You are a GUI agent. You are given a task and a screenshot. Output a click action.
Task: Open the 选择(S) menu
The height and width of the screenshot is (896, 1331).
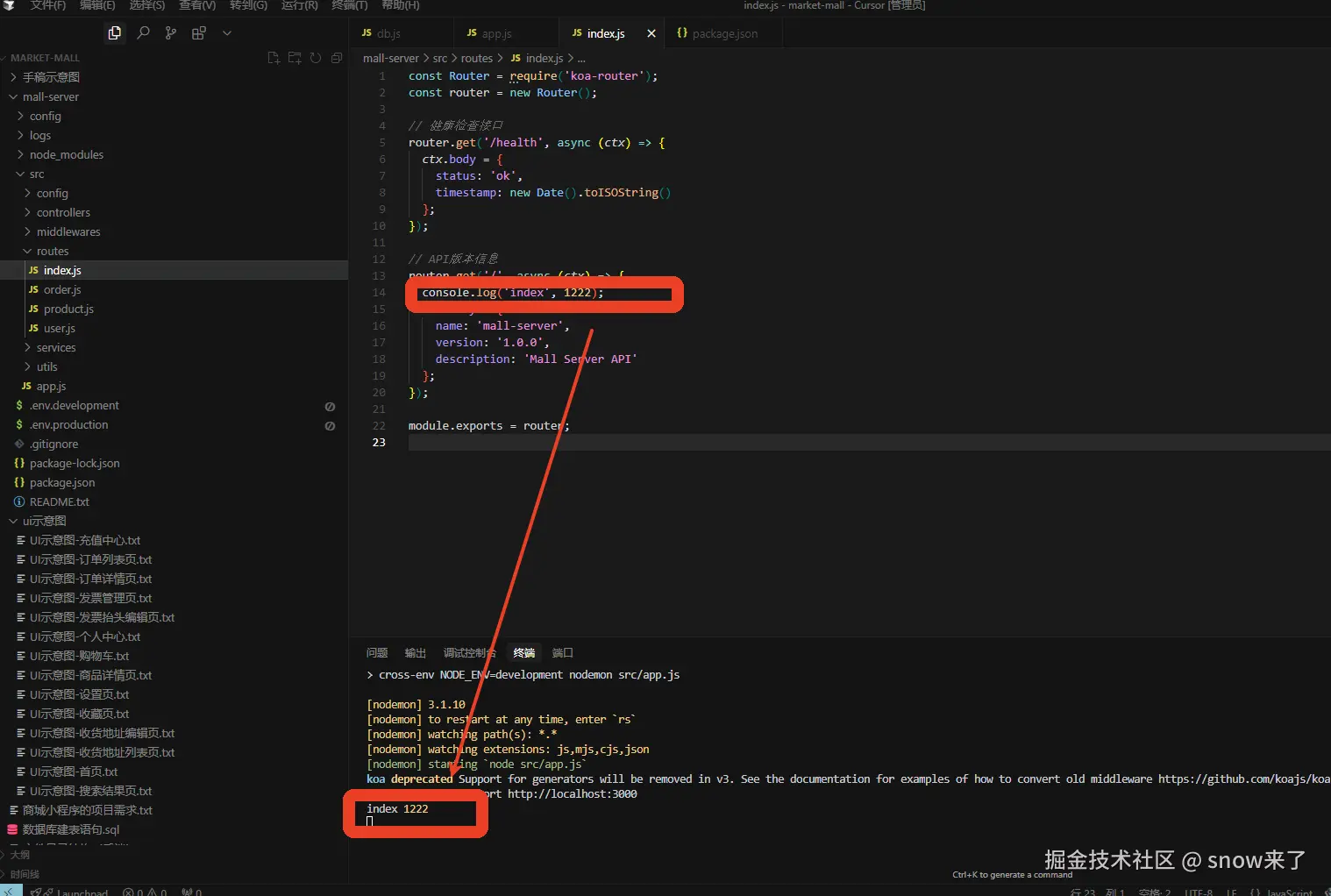pos(147,5)
